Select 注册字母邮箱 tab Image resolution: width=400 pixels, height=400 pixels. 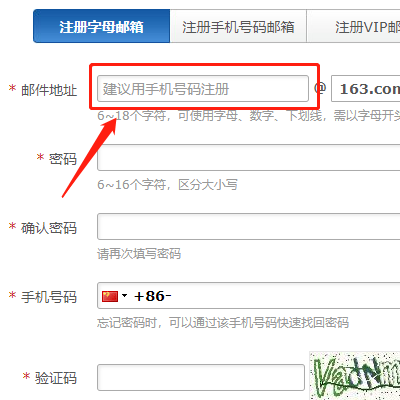[x=102, y=26]
